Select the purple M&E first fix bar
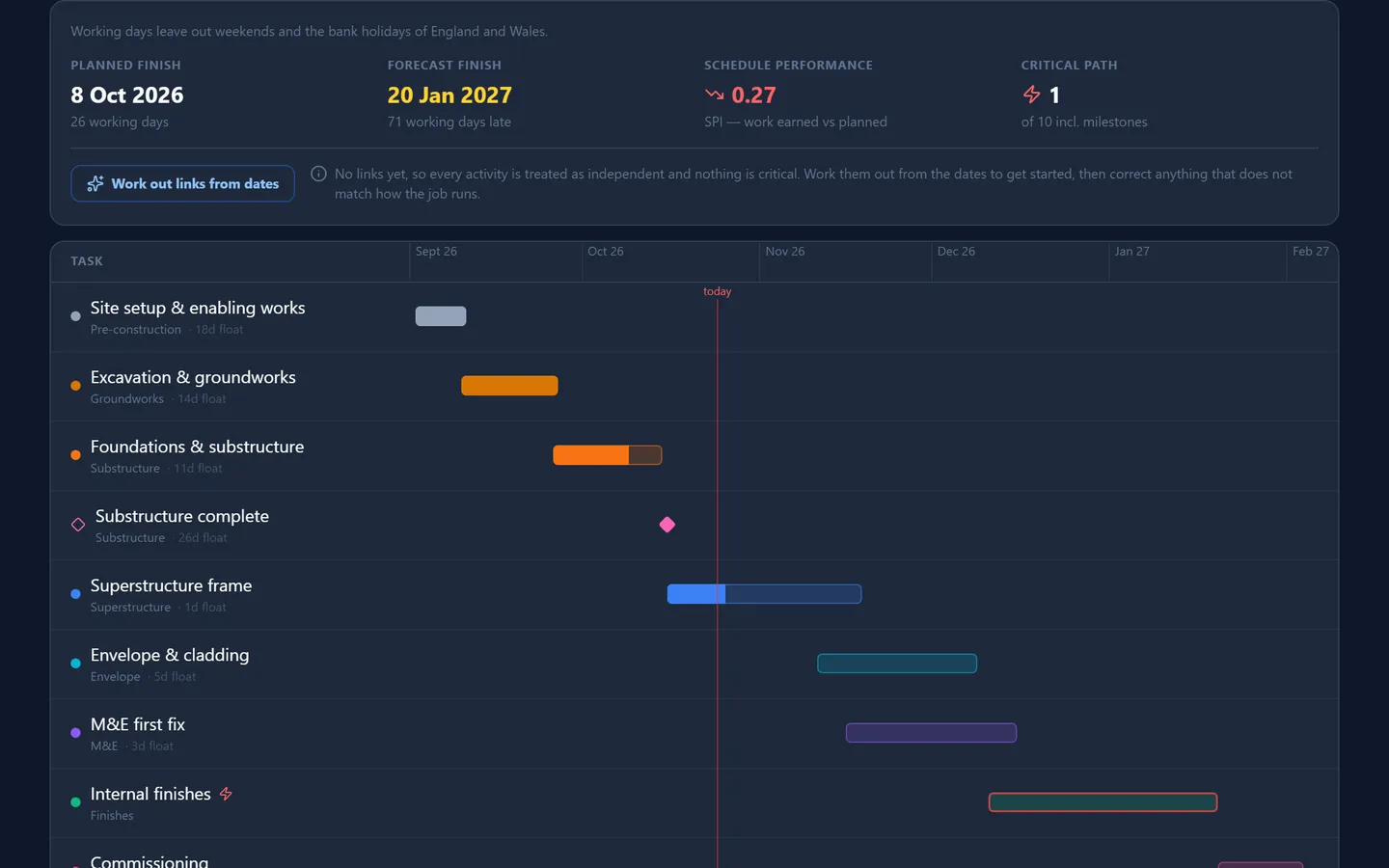1389x868 pixels. pos(931,733)
